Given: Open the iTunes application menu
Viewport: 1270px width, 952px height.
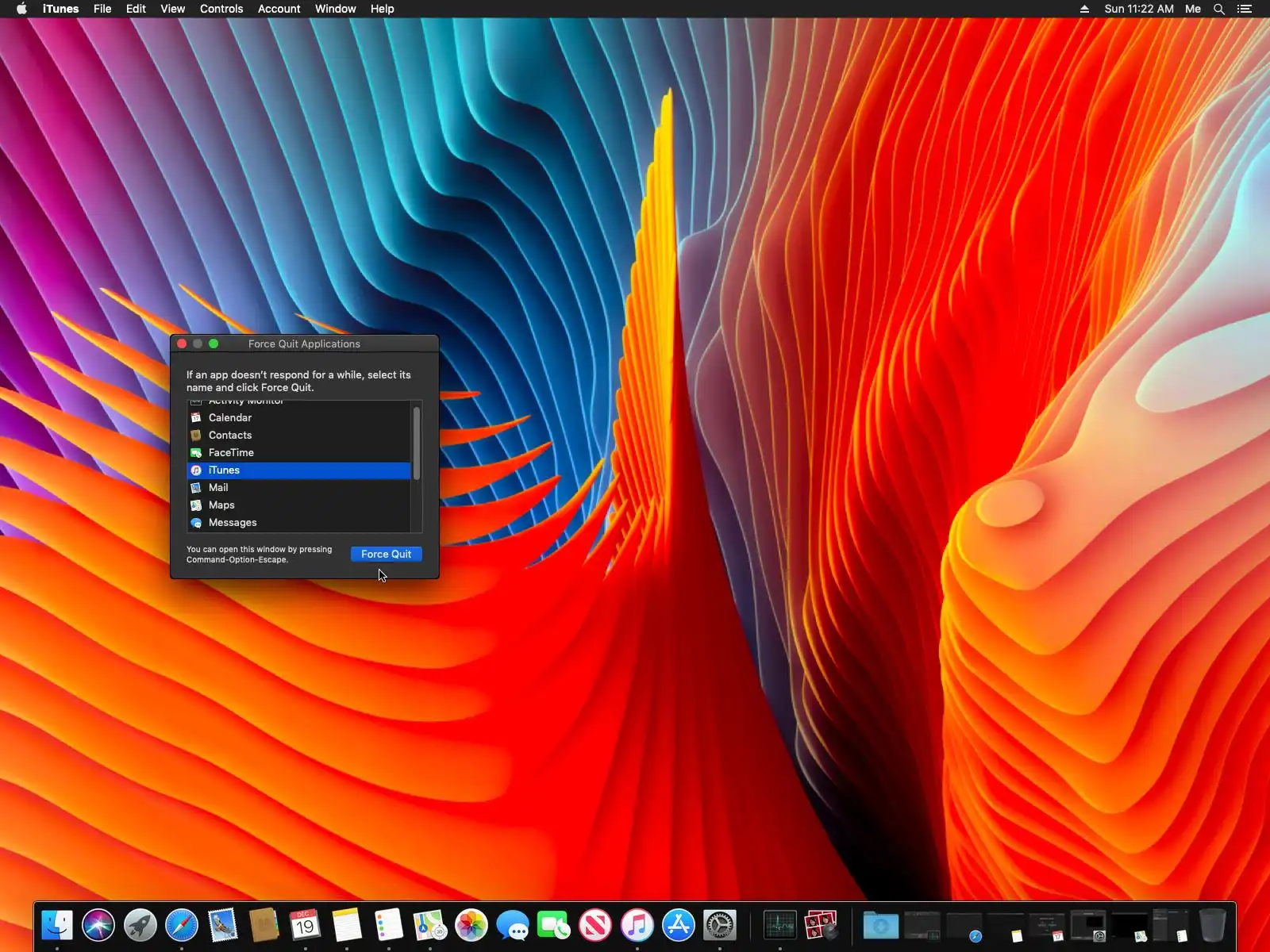Looking at the screenshot, I should click(x=60, y=9).
